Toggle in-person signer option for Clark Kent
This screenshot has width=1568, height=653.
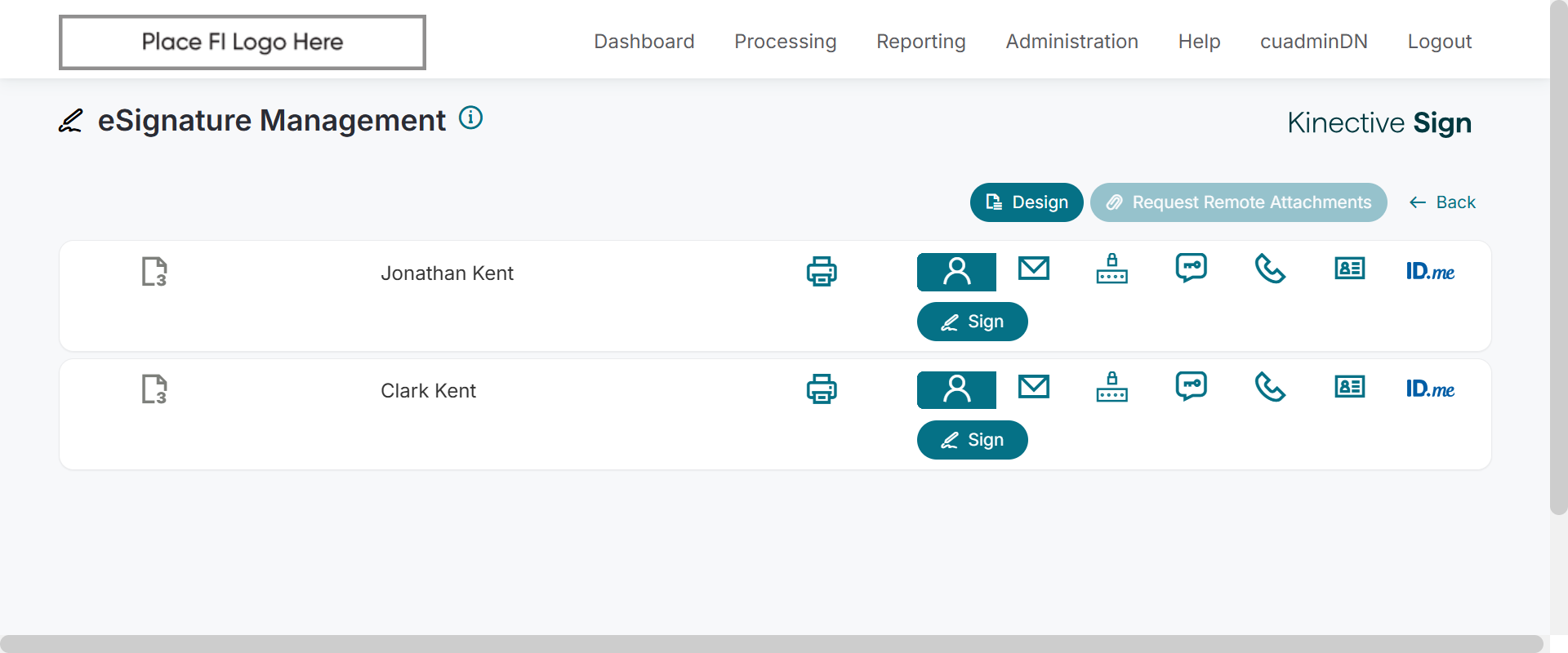(x=956, y=389)
